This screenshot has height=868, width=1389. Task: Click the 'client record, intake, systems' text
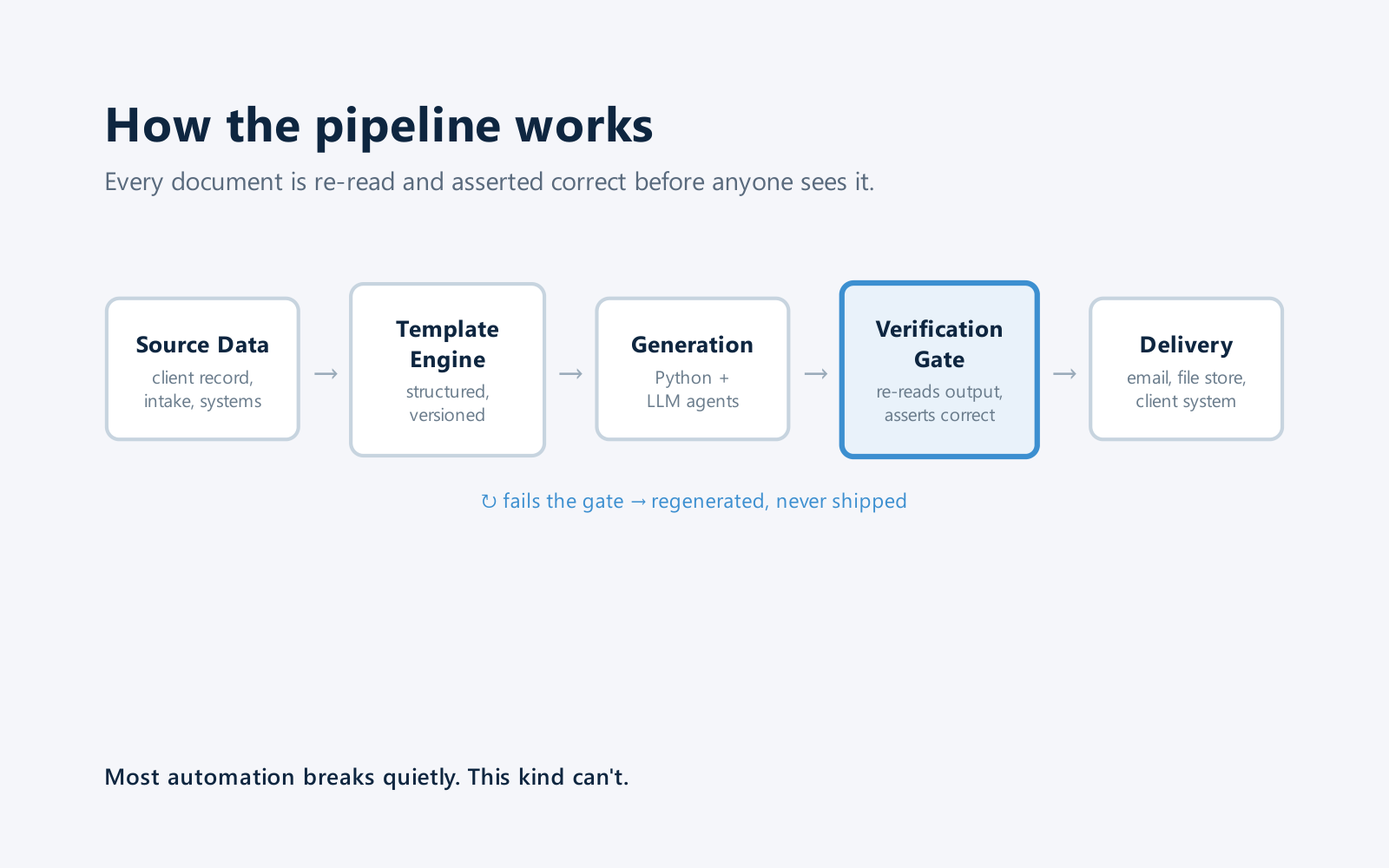[x=202, y=390]
